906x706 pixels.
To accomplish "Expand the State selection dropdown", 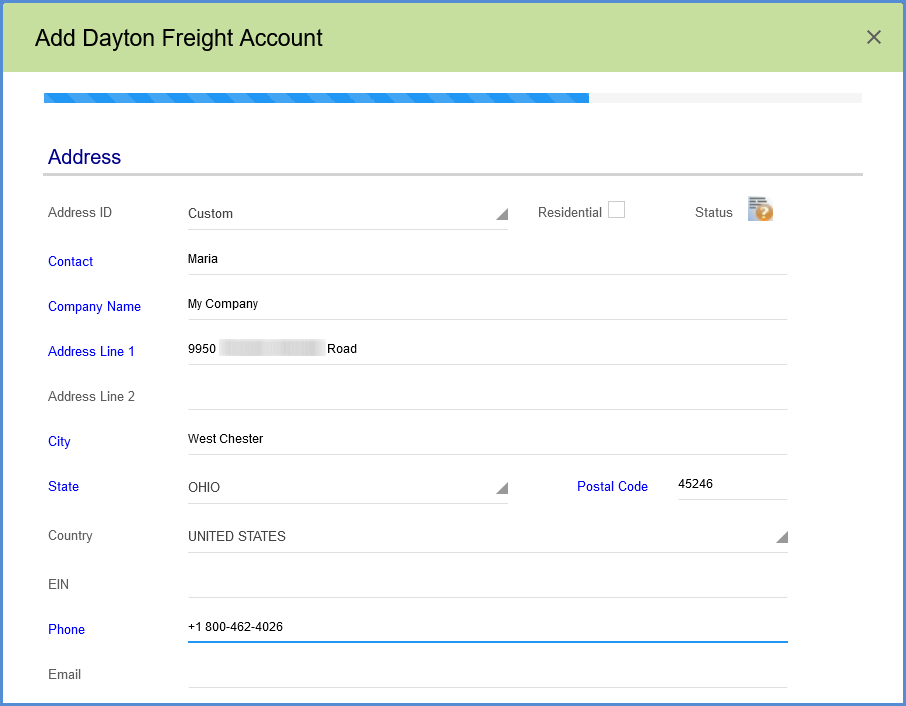I will point(502,485).
